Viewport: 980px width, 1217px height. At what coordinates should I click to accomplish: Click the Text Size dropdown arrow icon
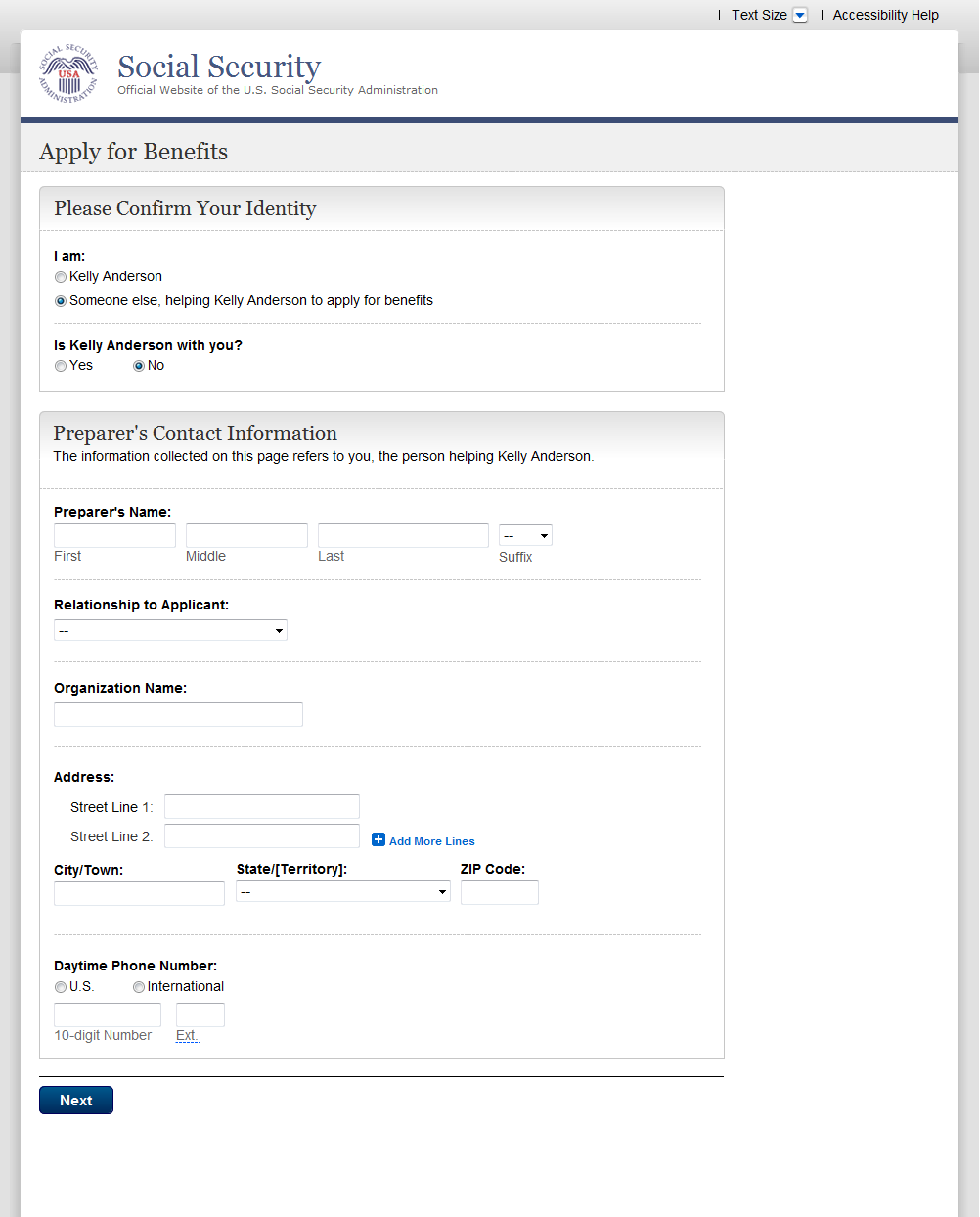pos(800,15)
